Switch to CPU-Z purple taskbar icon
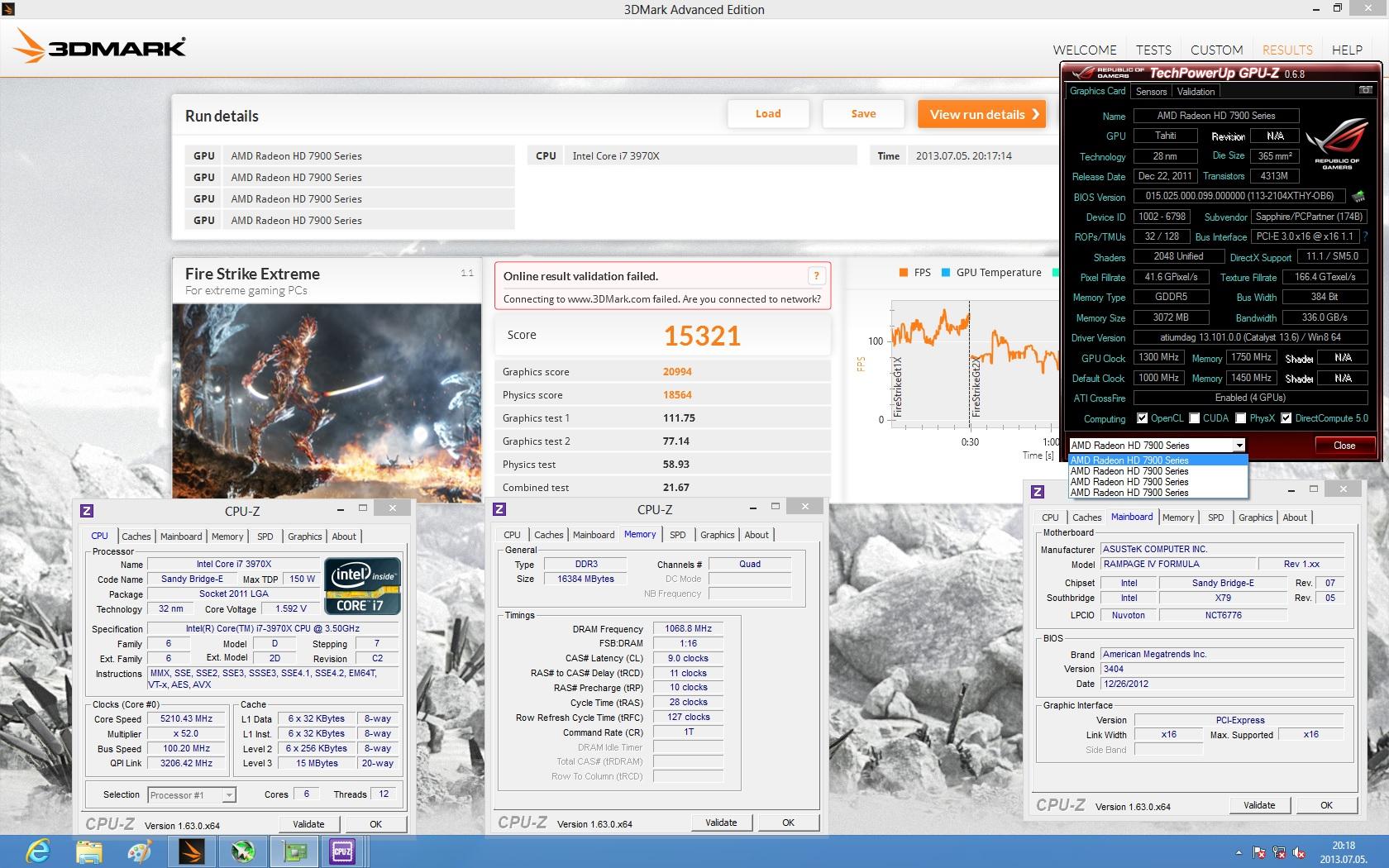Image resolution: width=1389 pixels, height=868 pixels. pyautogui.click(x=342, y=851)
